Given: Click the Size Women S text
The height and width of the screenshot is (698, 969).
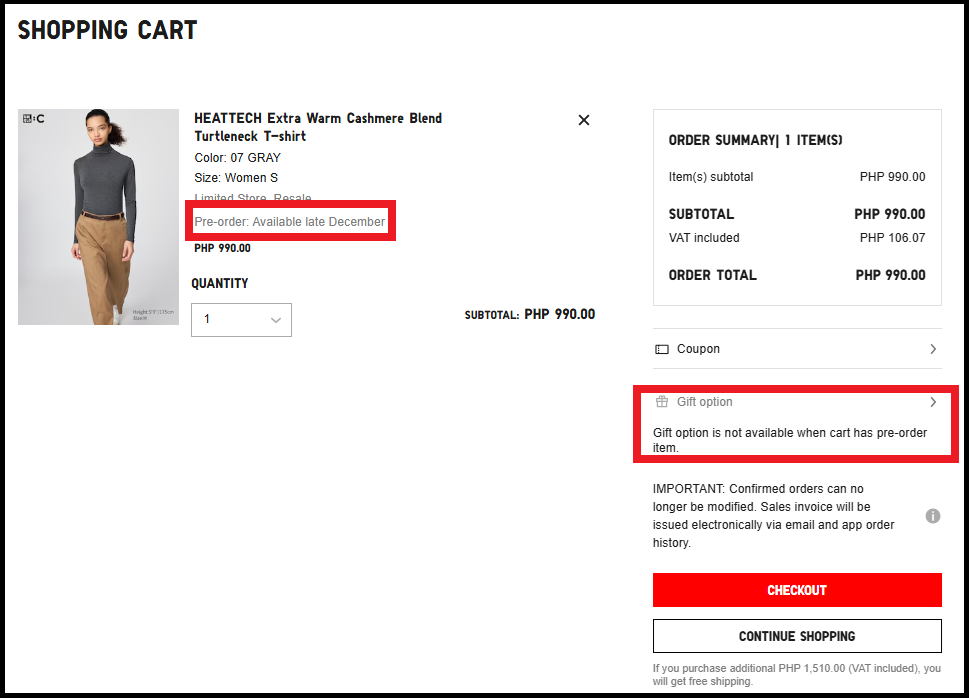Looking at the screenshot, I should (236, 178).
